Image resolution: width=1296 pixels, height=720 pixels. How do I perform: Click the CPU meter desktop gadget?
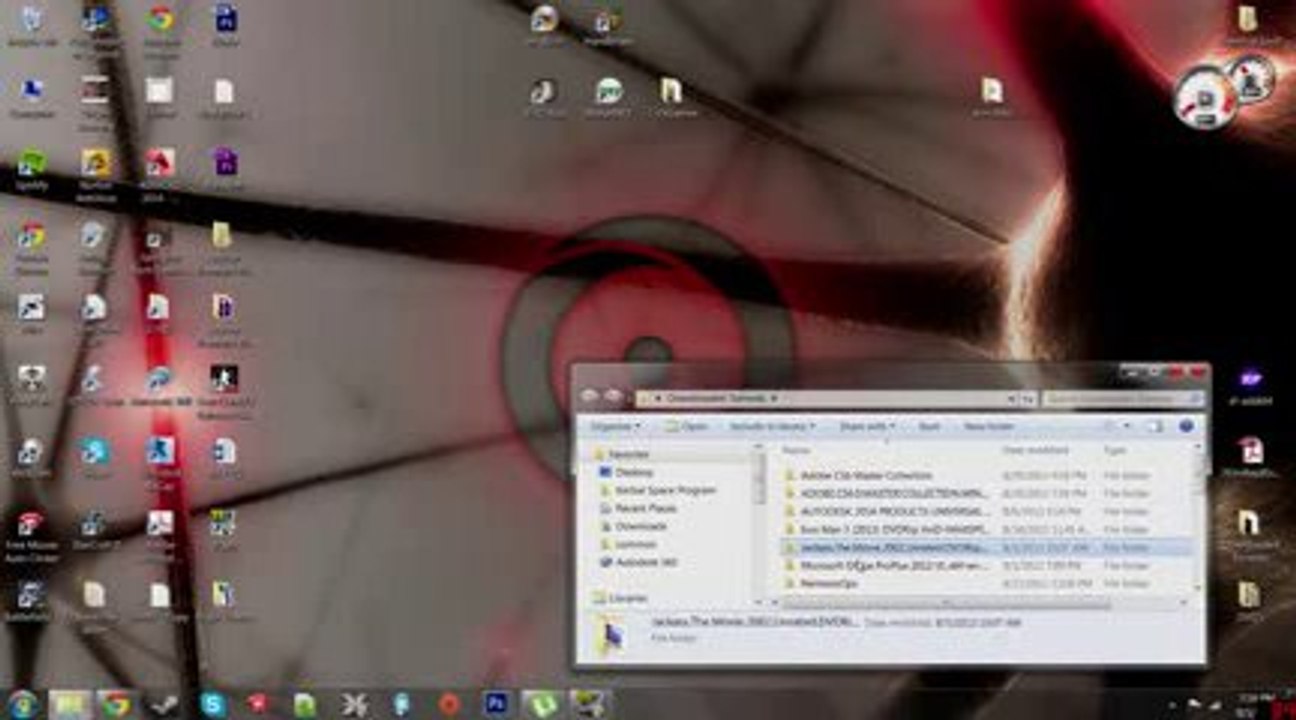(x=1206, y=100)
